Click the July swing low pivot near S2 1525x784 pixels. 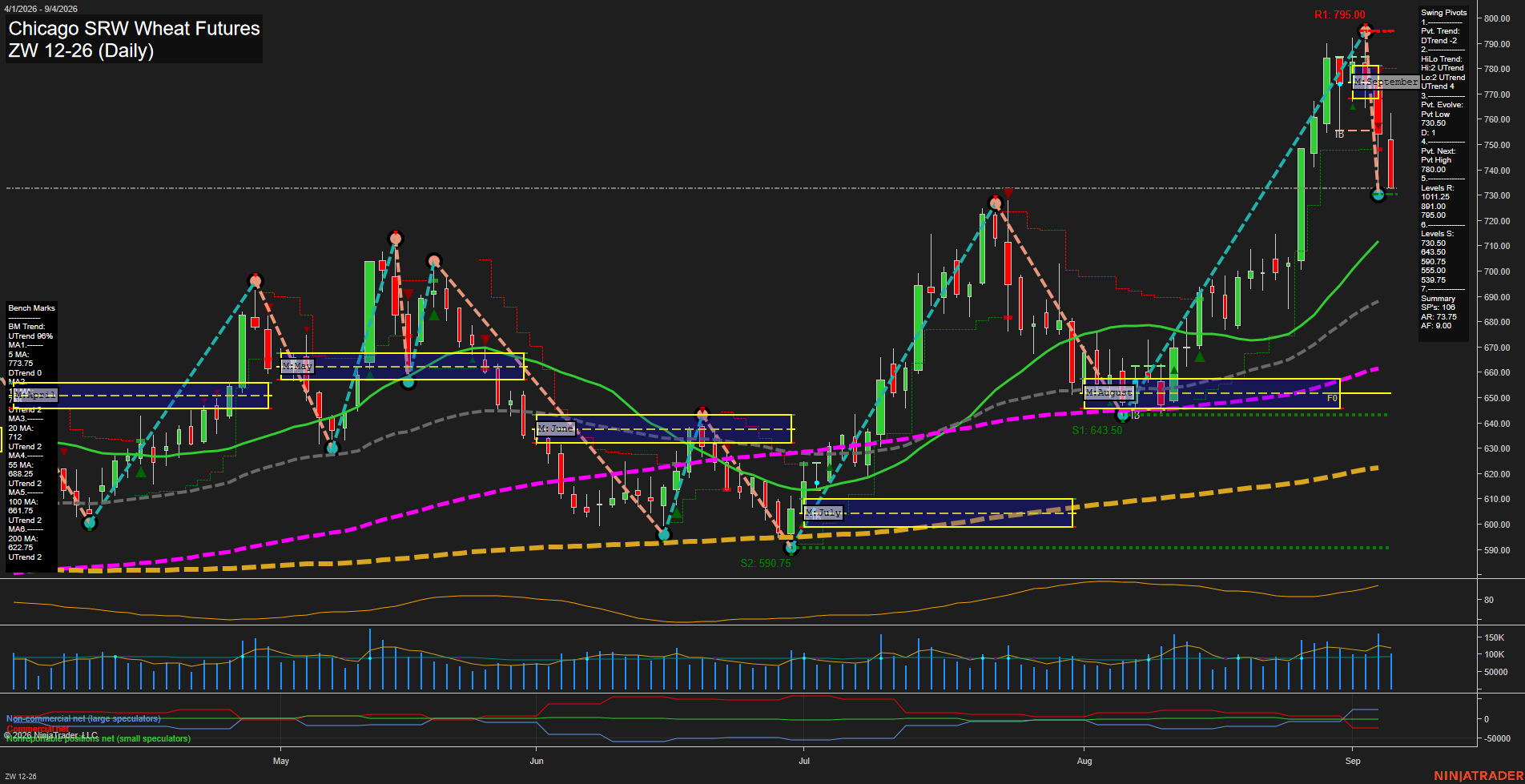(x=791, y=548)
